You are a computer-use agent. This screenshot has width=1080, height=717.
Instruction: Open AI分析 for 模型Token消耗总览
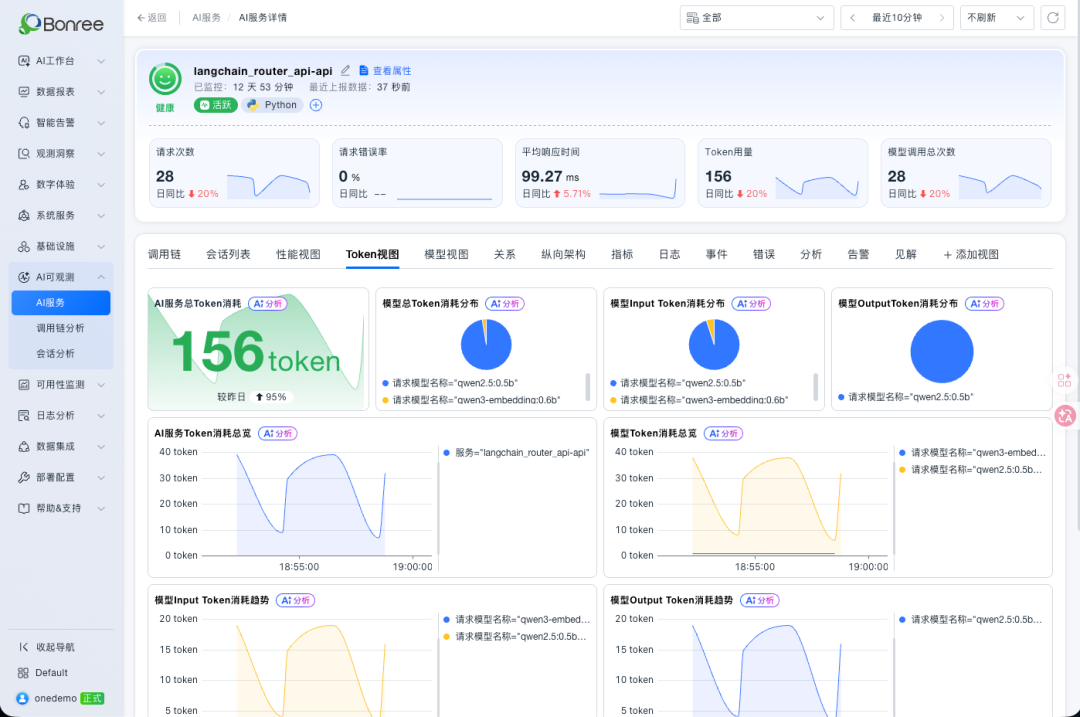tap(723, 434)
